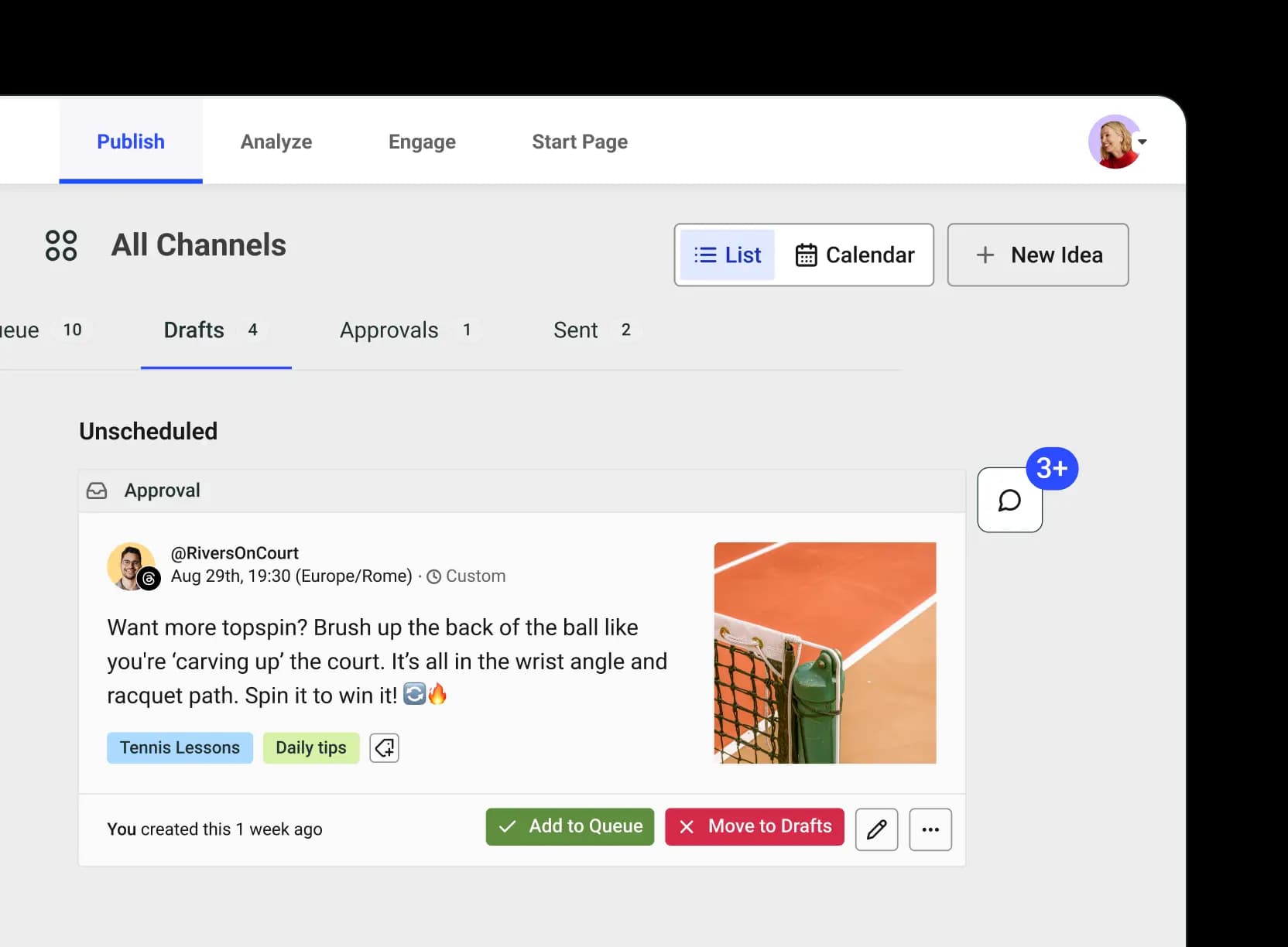Edit the post using the pencil icon
Image resolution: width=1288 pixels, height=947 pixels.
pyautogui.click(x=875, y=829)
